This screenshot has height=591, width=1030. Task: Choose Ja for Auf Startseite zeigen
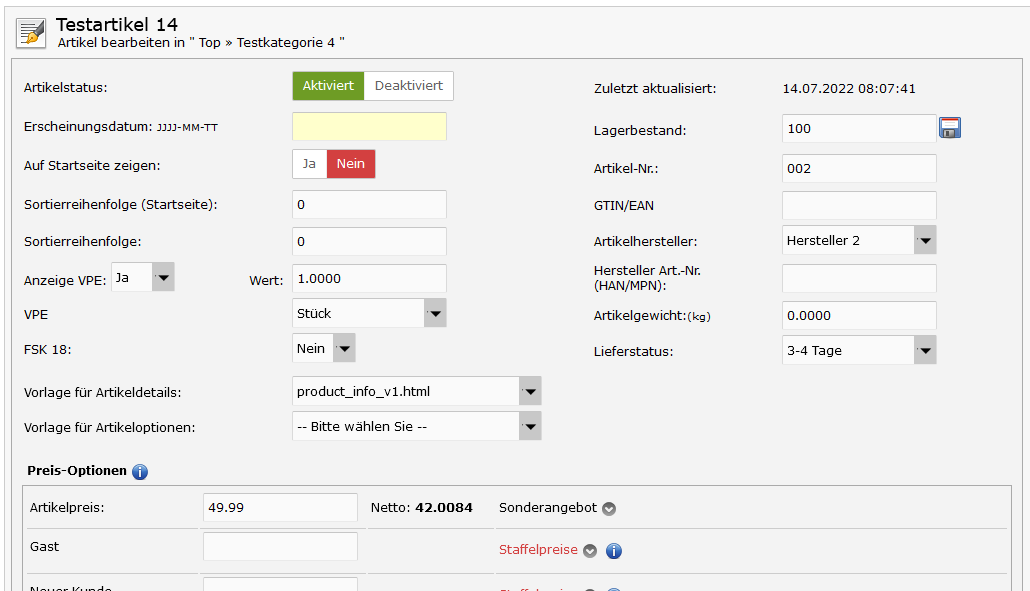pyautogui.click(x=310, y=164)
